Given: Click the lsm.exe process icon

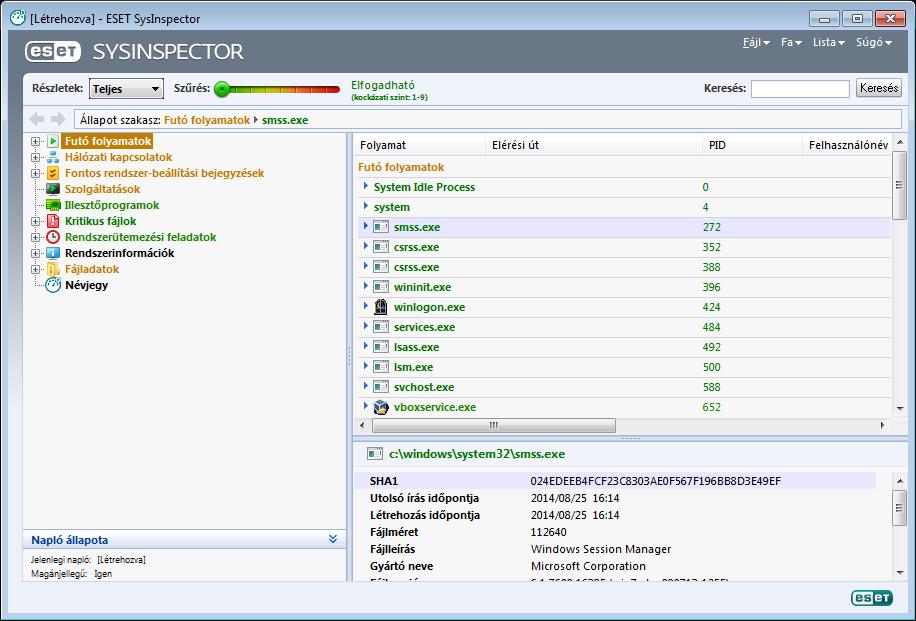Looking at the screenshot, I should click(x=381, y=367).
